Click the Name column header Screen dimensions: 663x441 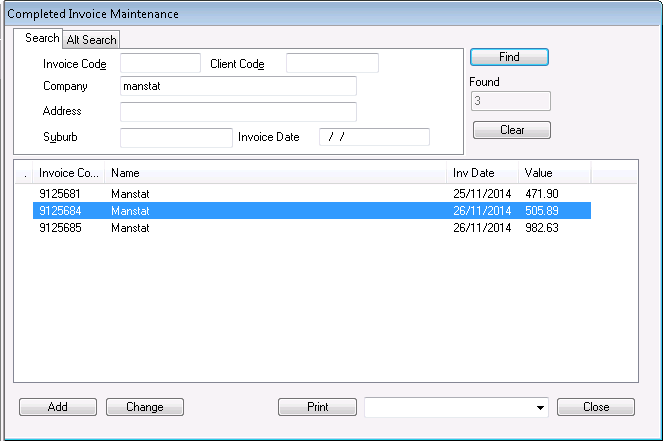click(x=275, y=173)
